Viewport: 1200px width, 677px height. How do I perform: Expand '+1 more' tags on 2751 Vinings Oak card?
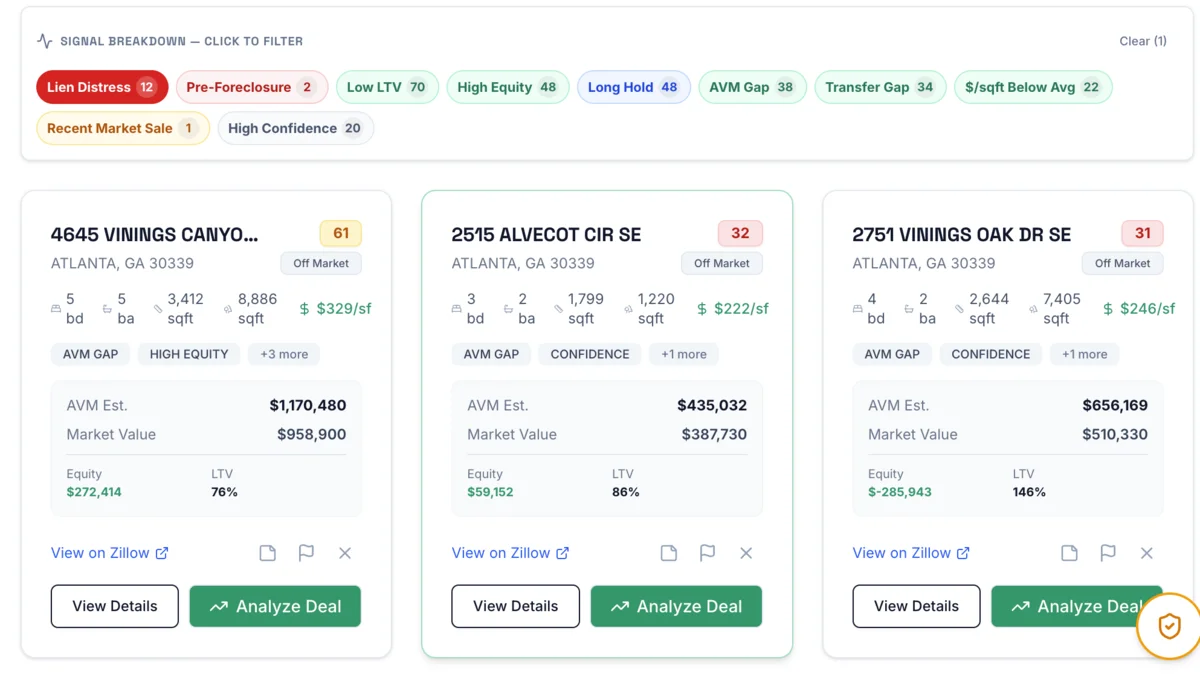coord(1085,354)
